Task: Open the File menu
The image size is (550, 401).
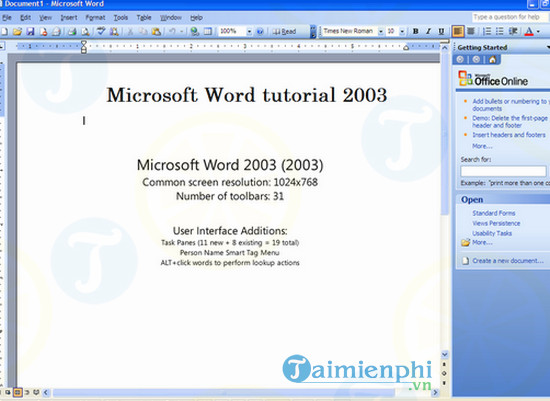Action: [x=7, y=17]
